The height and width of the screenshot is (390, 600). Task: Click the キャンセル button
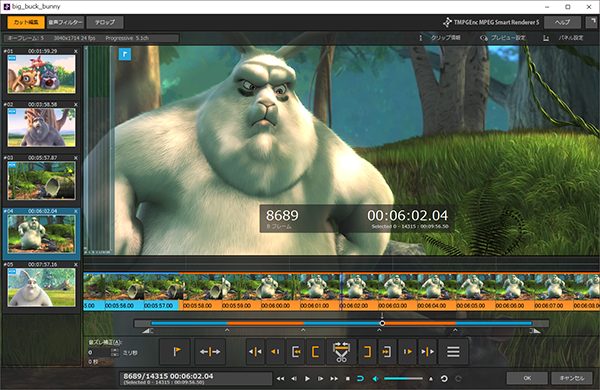(x=572, y=378)
